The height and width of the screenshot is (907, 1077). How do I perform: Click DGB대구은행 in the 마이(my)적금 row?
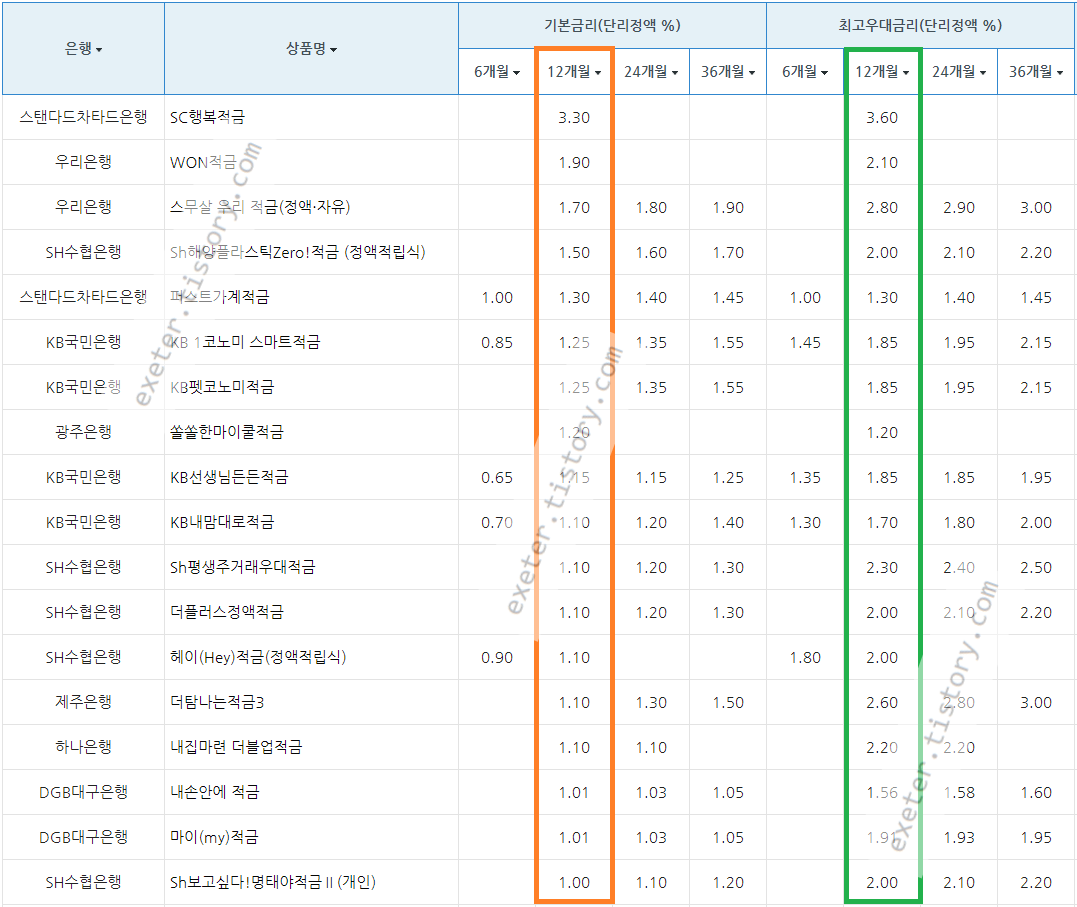[x=83, y=837]
